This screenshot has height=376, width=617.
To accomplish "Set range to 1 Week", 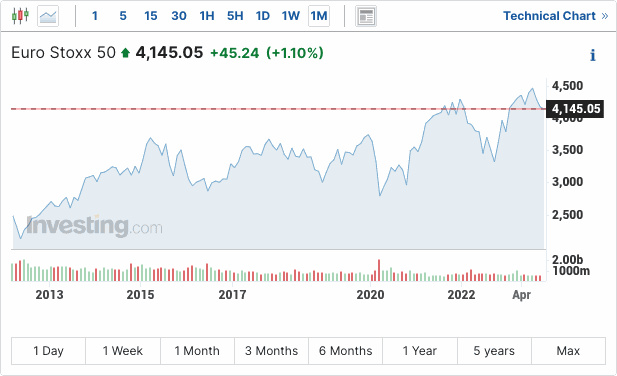I will (x=123, y=351).
